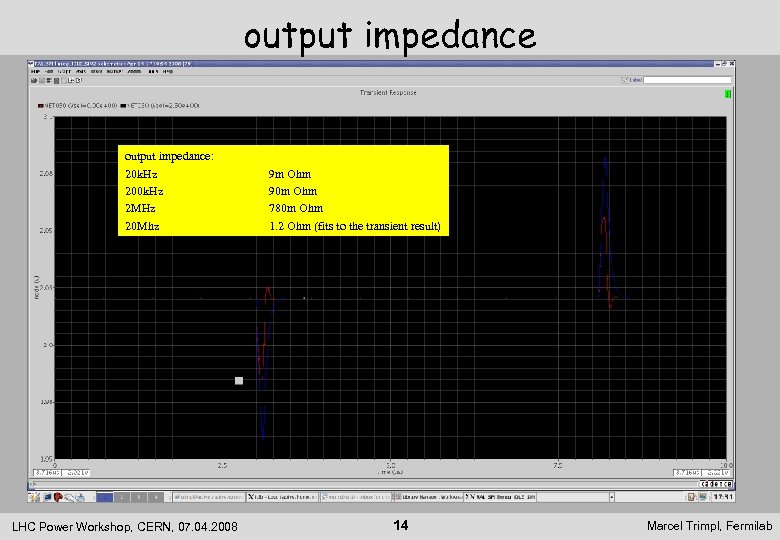Click the tray icon left of the clock
The height and width of the screenshot is (540, 780).
(691, 497)
